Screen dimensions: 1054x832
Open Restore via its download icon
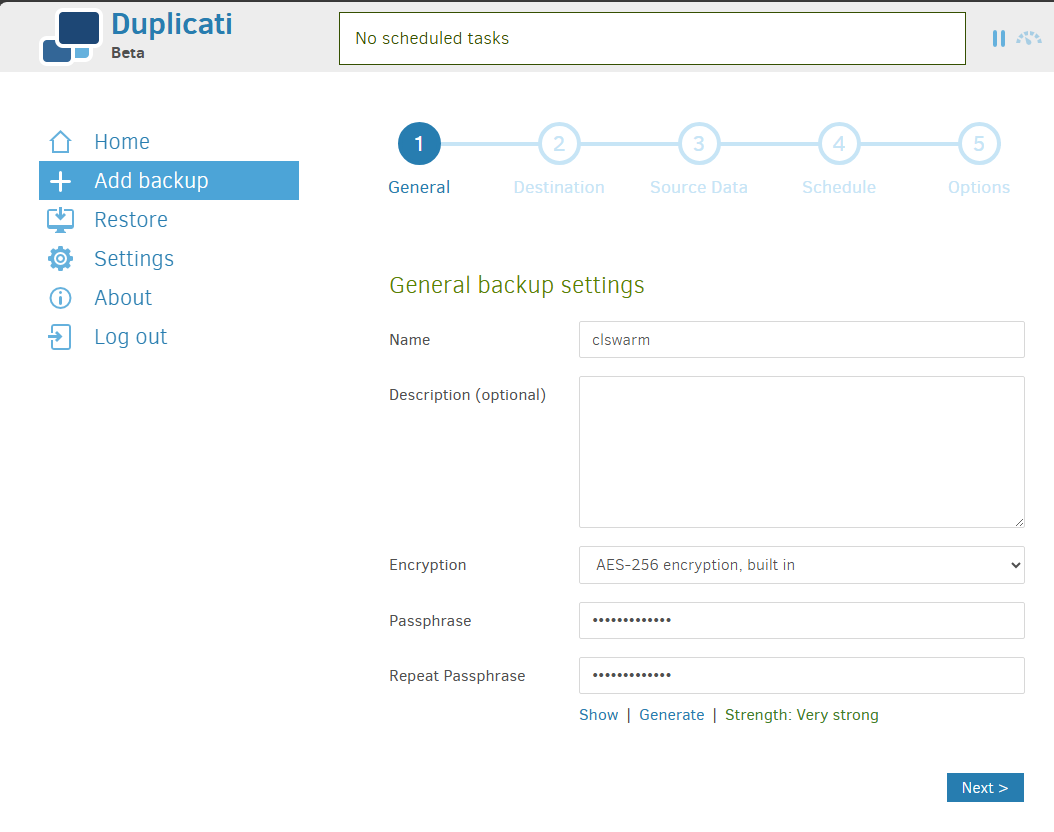click(60, 219)
